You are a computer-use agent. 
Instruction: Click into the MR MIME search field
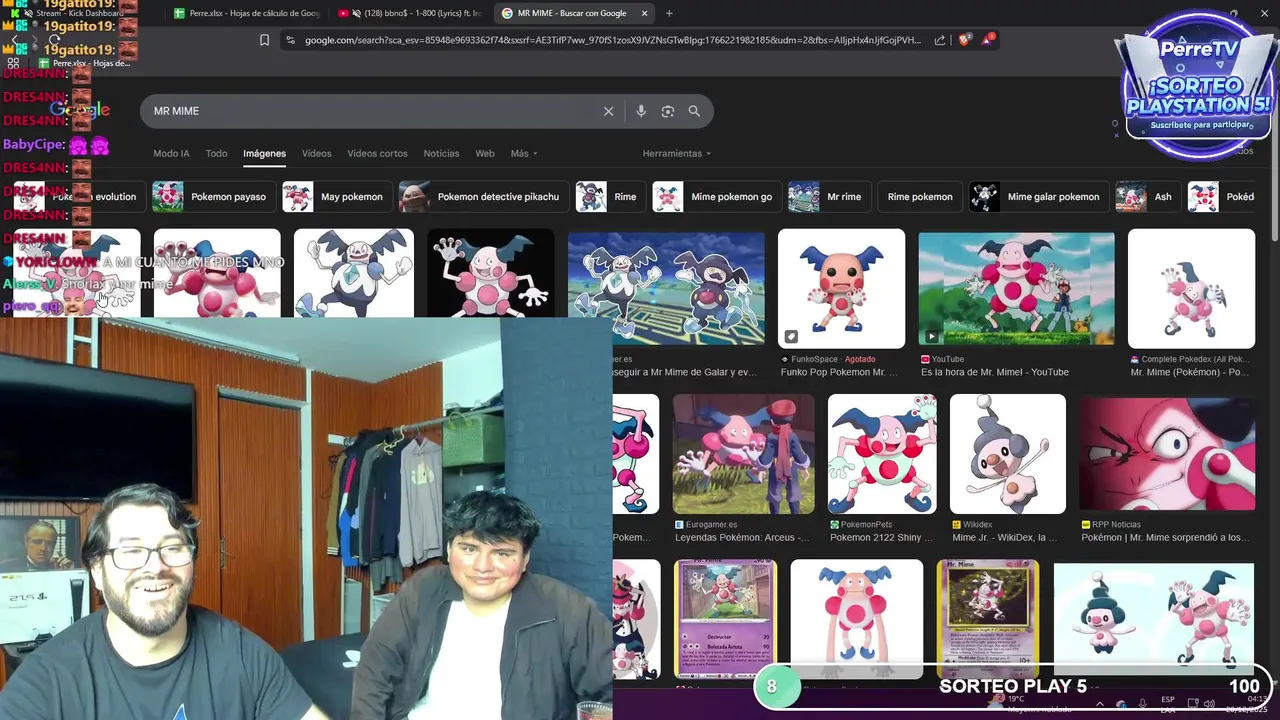[375, 111]
